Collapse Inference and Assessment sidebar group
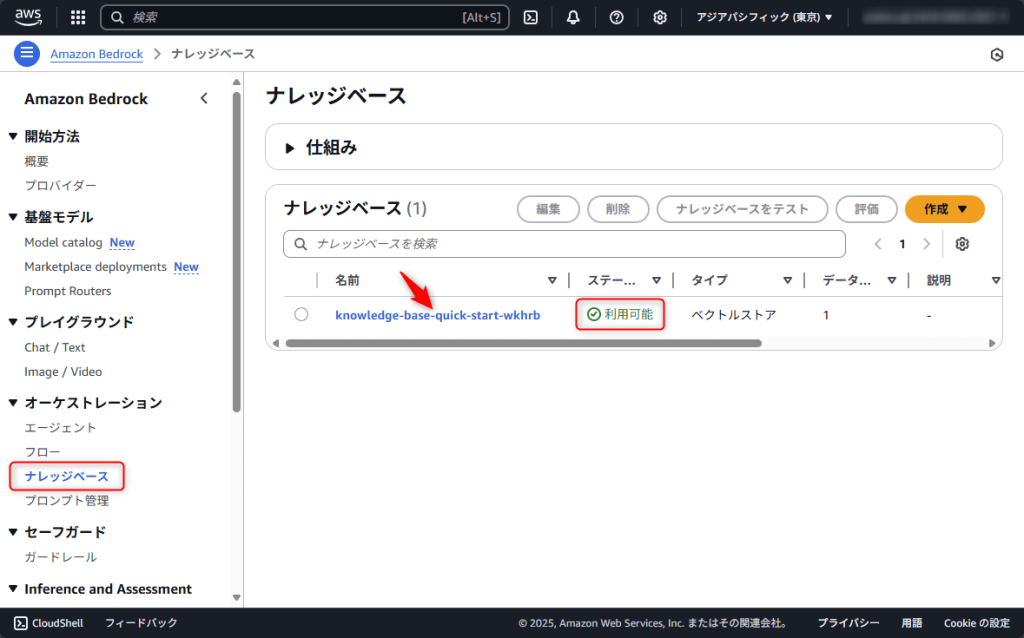Screen dimensions: 1024x638 tap(13, 589)
